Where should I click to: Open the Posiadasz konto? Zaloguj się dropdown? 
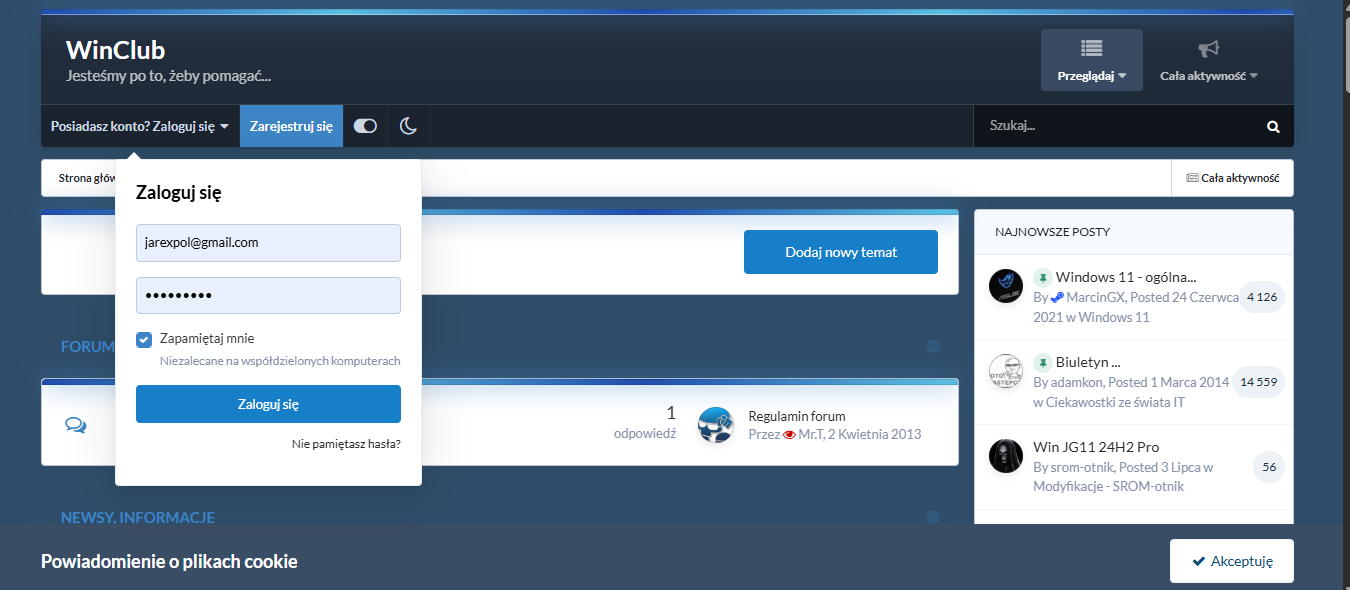(x=140, y=127)
